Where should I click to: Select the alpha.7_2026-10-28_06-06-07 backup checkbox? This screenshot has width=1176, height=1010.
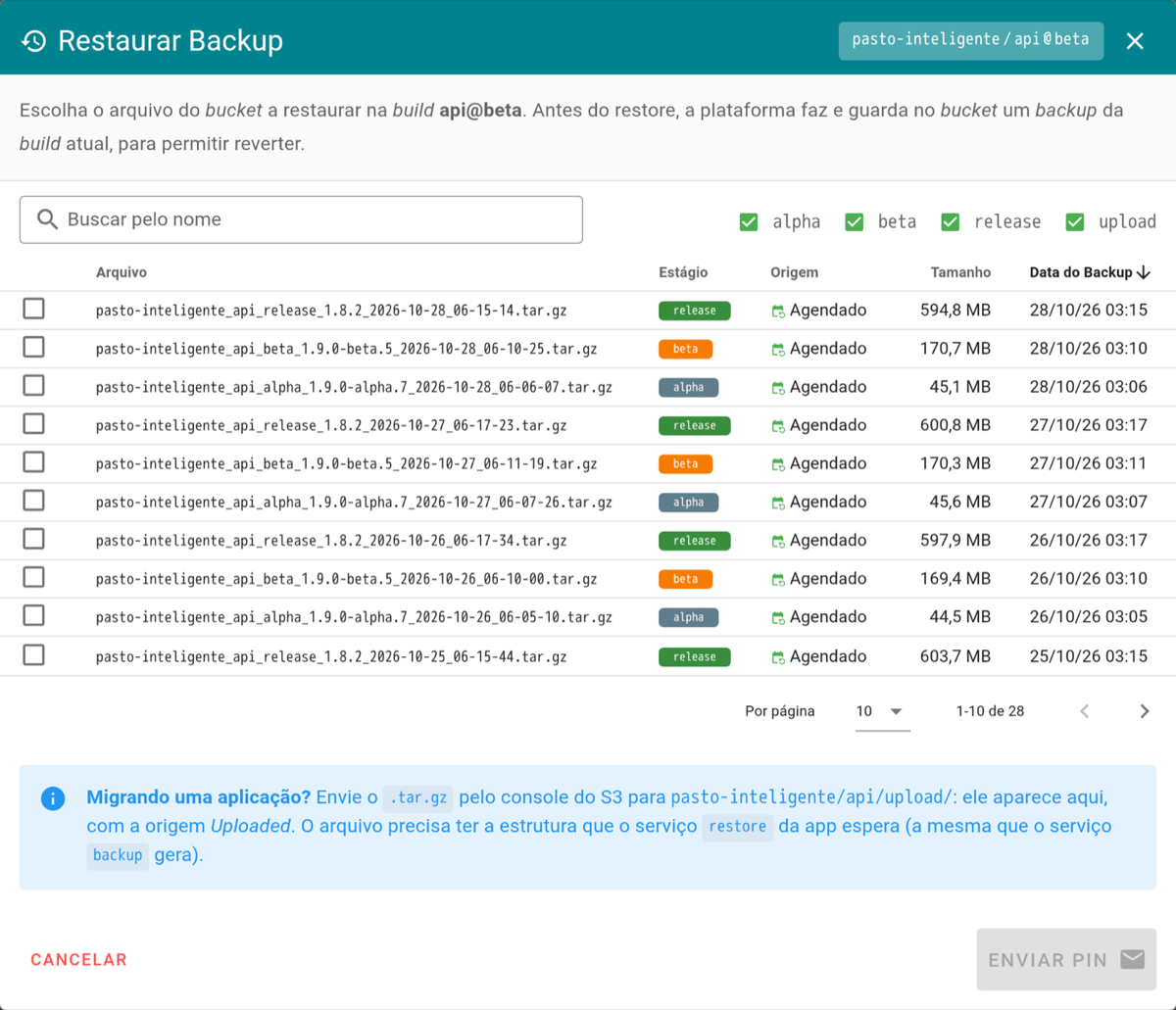[33, 386]
